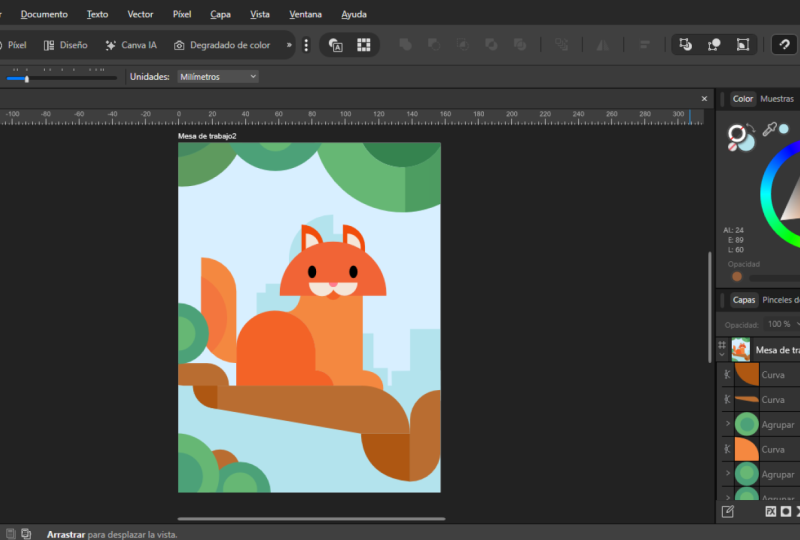Screen dimensions: 800x540
Task: Select the stroke color ring selector
Action: pos(736,134)
